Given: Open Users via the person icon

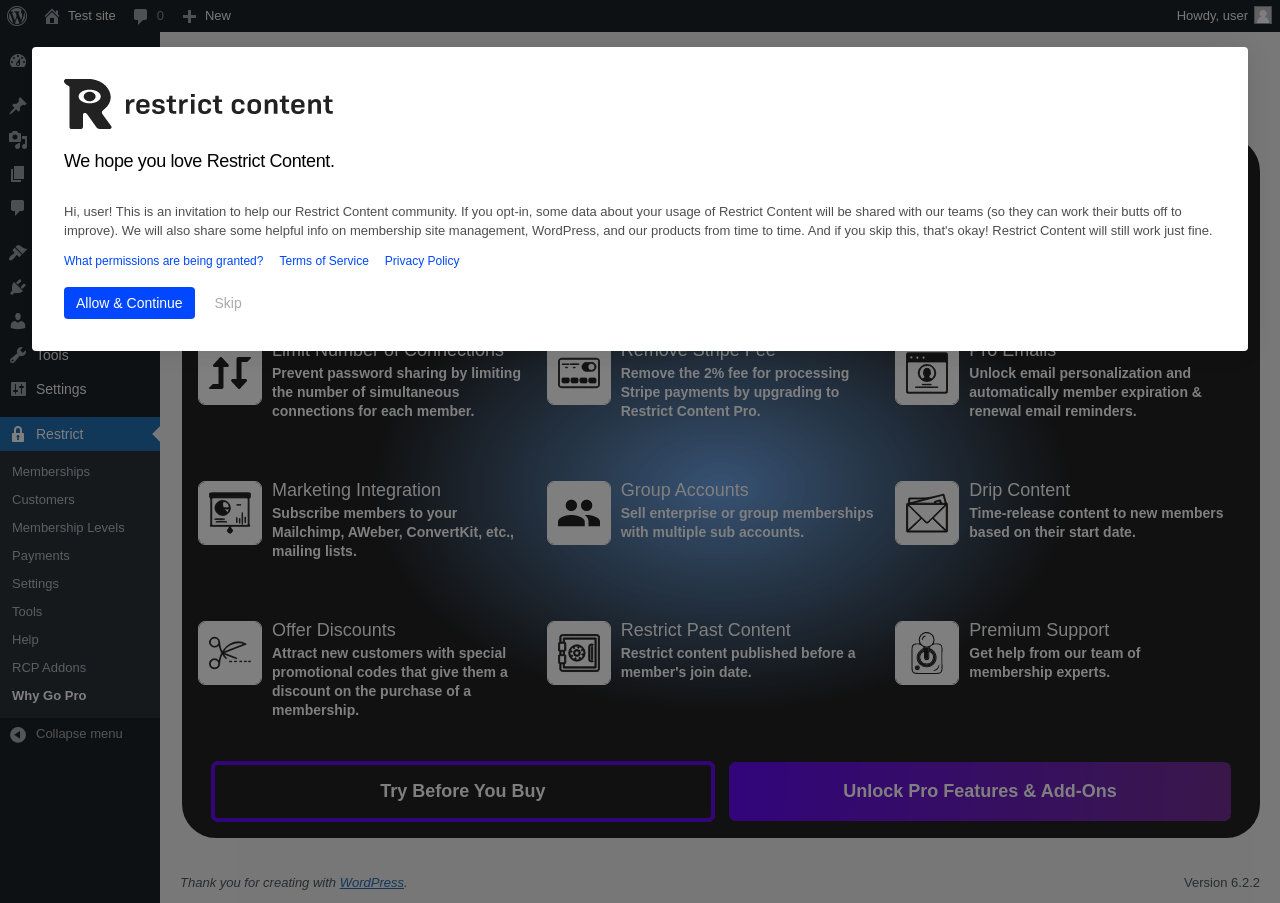Looking at the screenshot, I should (x=18, y=321).
